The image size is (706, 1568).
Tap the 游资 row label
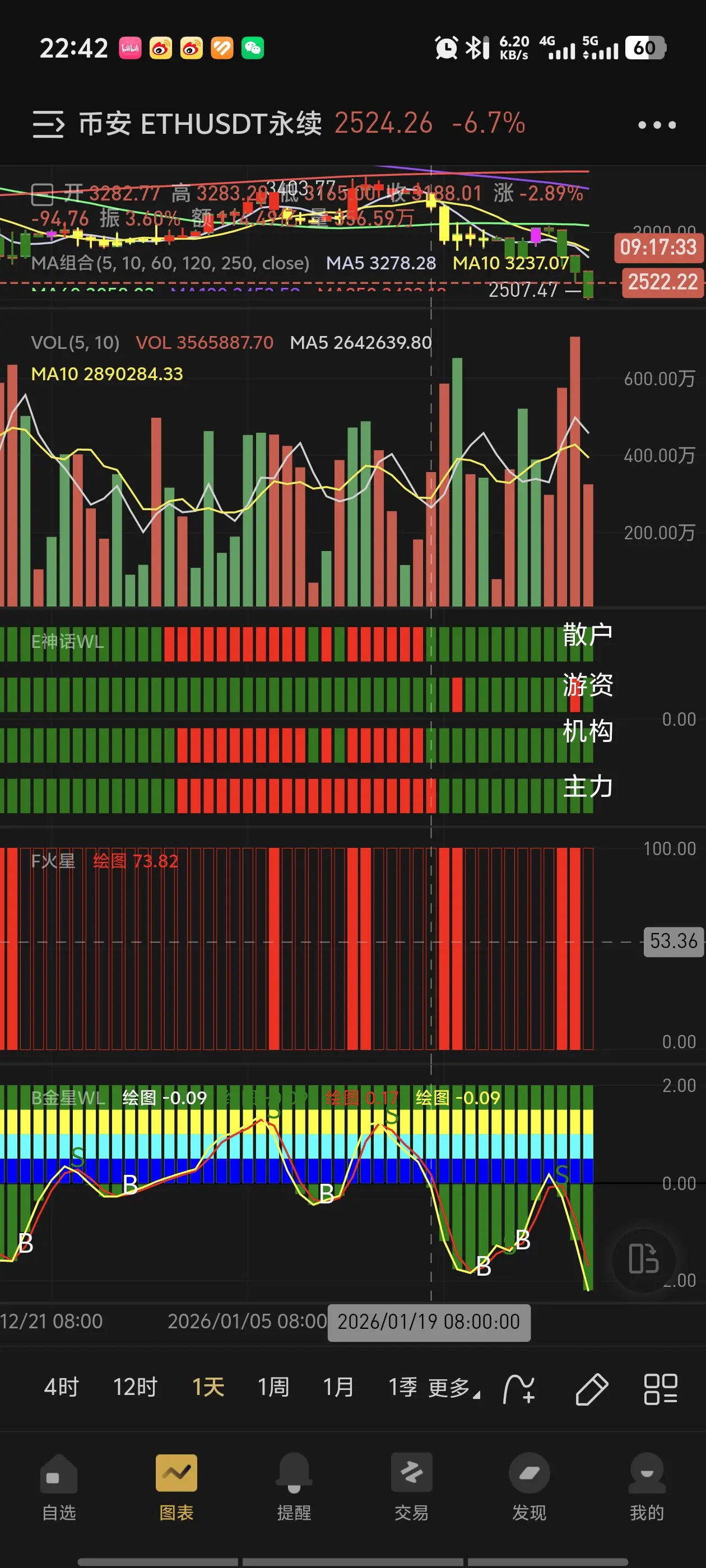pyautogui.click(x=587, y=685)
